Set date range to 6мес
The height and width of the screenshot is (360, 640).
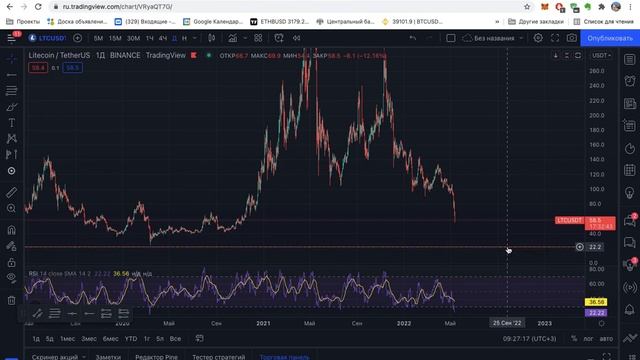pyautogui.click(x=110, y=338)
